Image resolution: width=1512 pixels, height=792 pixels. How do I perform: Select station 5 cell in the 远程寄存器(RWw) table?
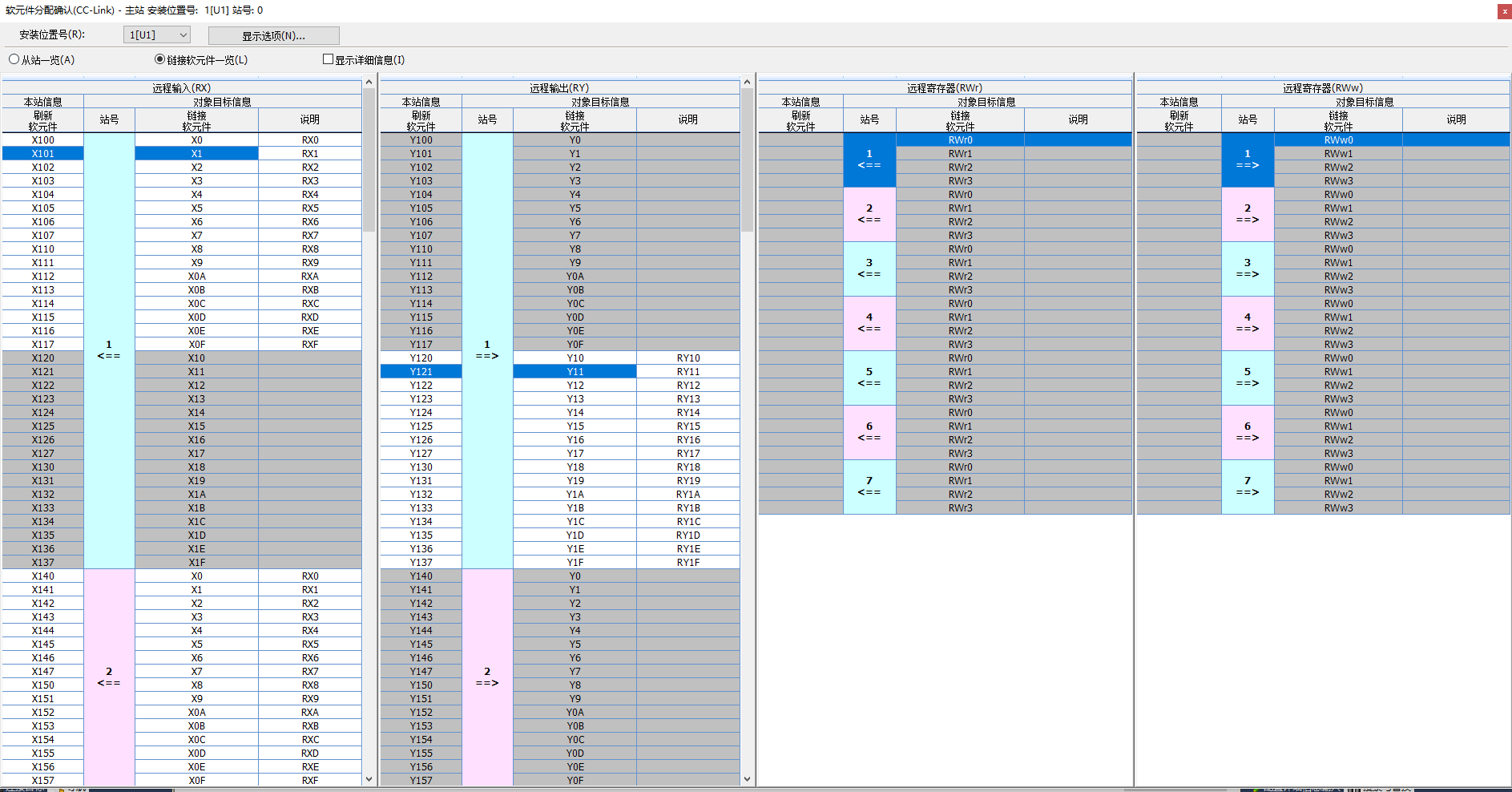point(1247,378)
